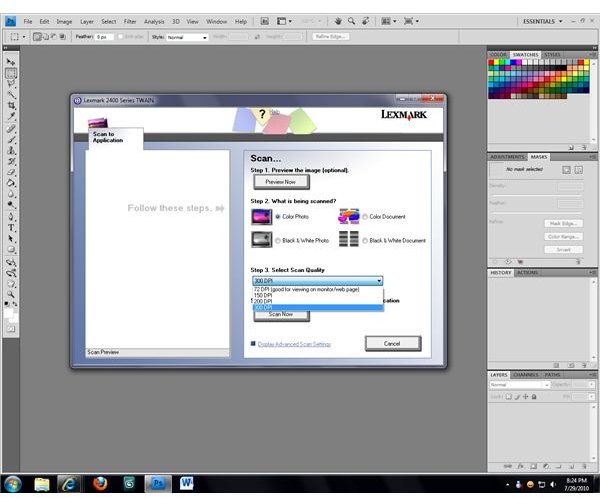600x498 pixels.
Task: Click the Zoom tool in application bar
Action: [351, 21]
